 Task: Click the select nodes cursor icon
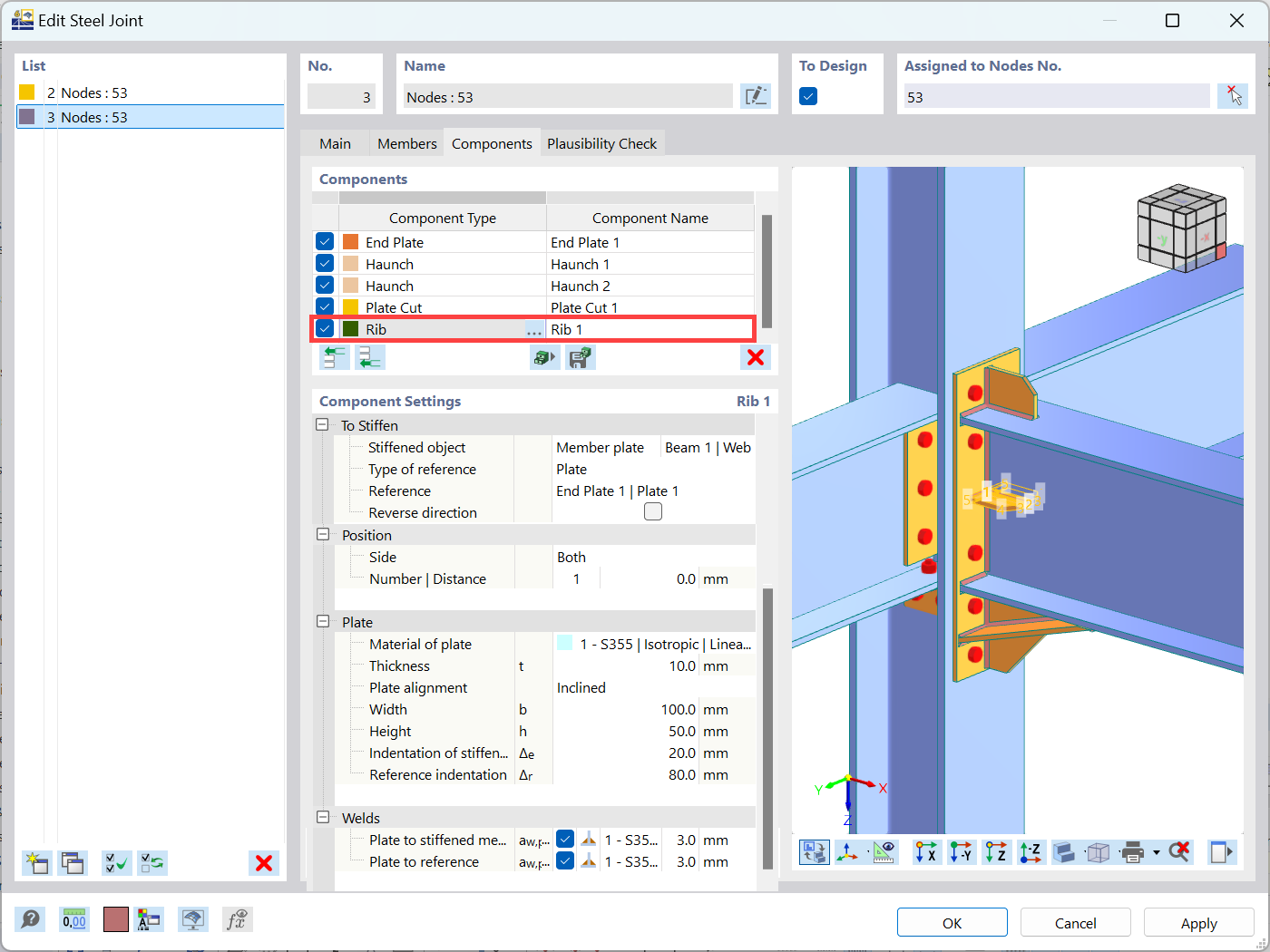[1233, 96]
